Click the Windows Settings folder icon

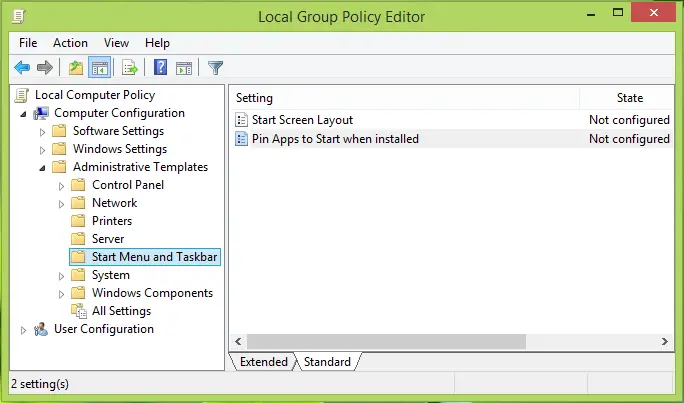[59, 149]
